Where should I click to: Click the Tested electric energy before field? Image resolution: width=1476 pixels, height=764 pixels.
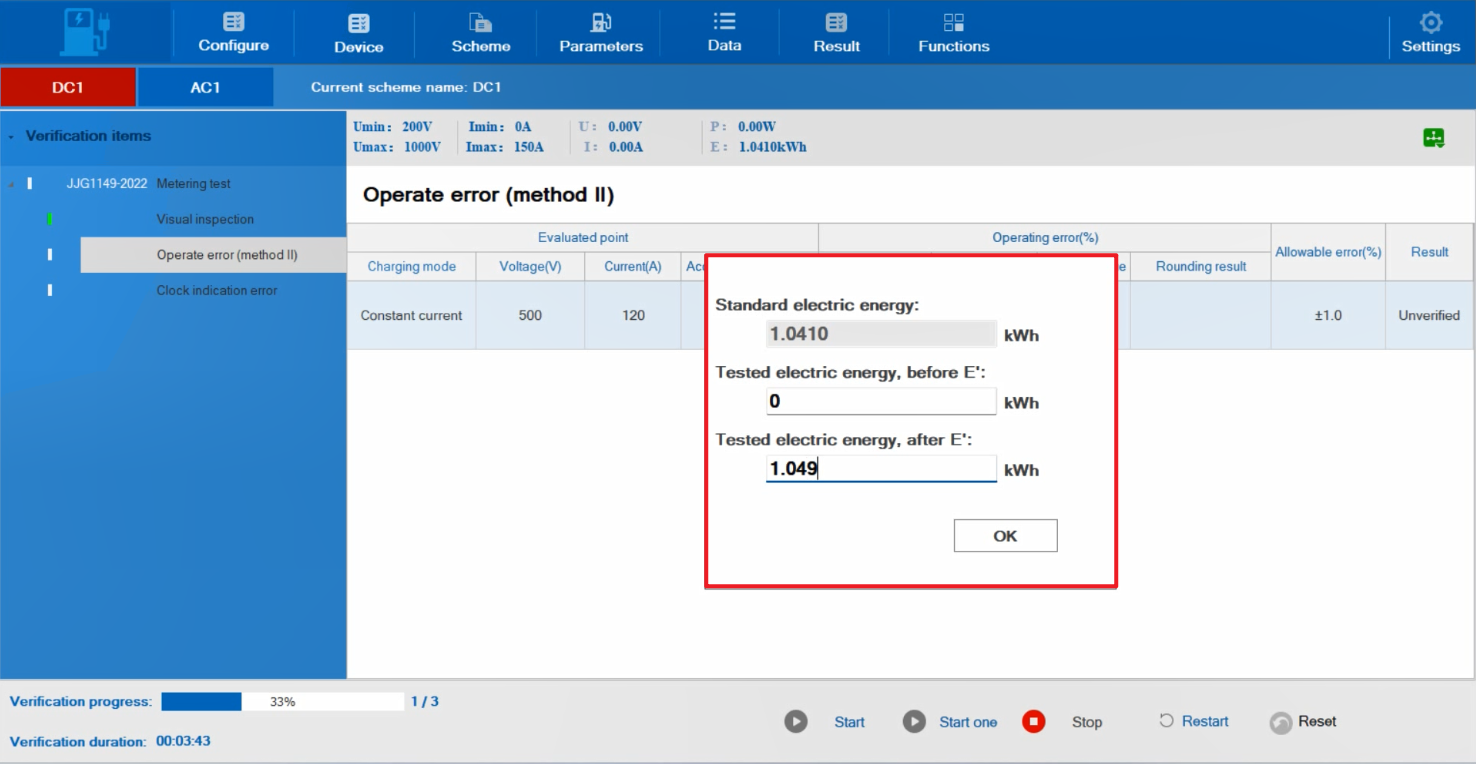coord(880,402)
